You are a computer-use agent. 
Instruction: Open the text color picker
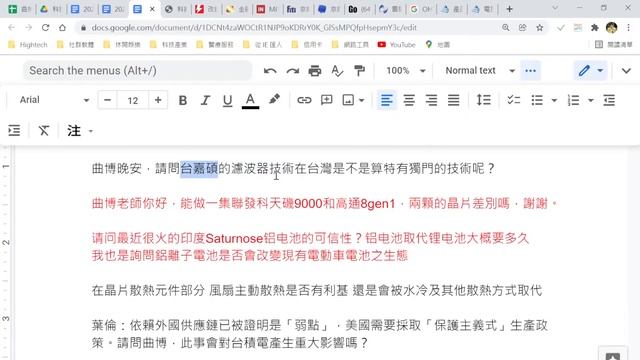tap(250, 101)
